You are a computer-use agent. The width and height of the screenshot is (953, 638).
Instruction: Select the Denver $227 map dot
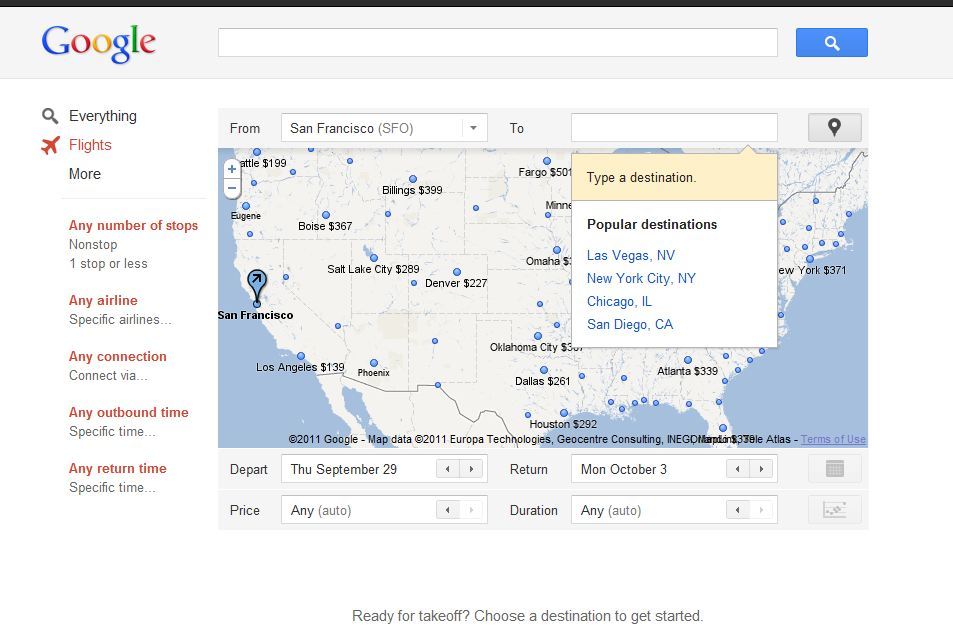[457, 272]
